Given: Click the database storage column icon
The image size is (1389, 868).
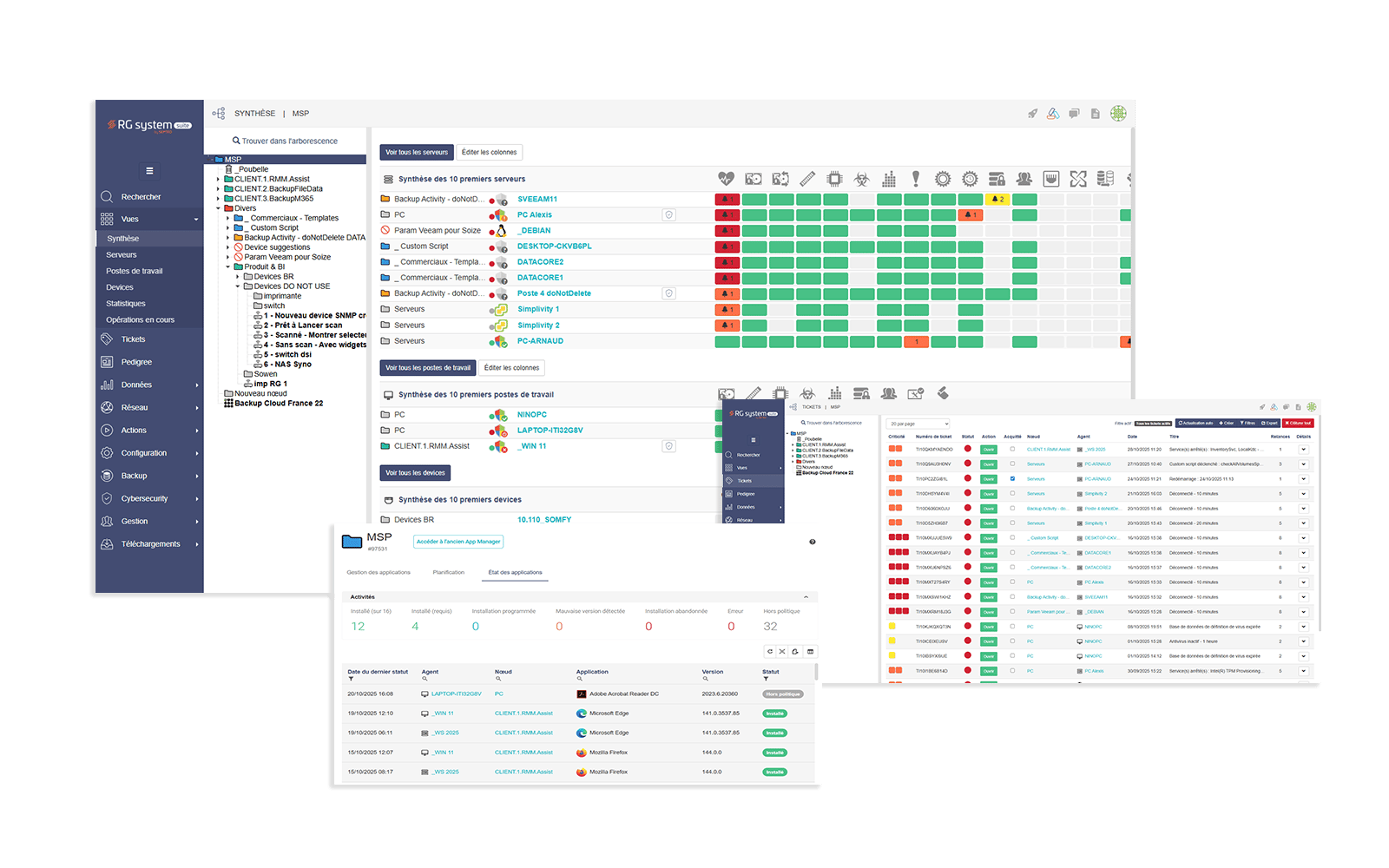Looking at the screenshot, I should click(1104, 178).
